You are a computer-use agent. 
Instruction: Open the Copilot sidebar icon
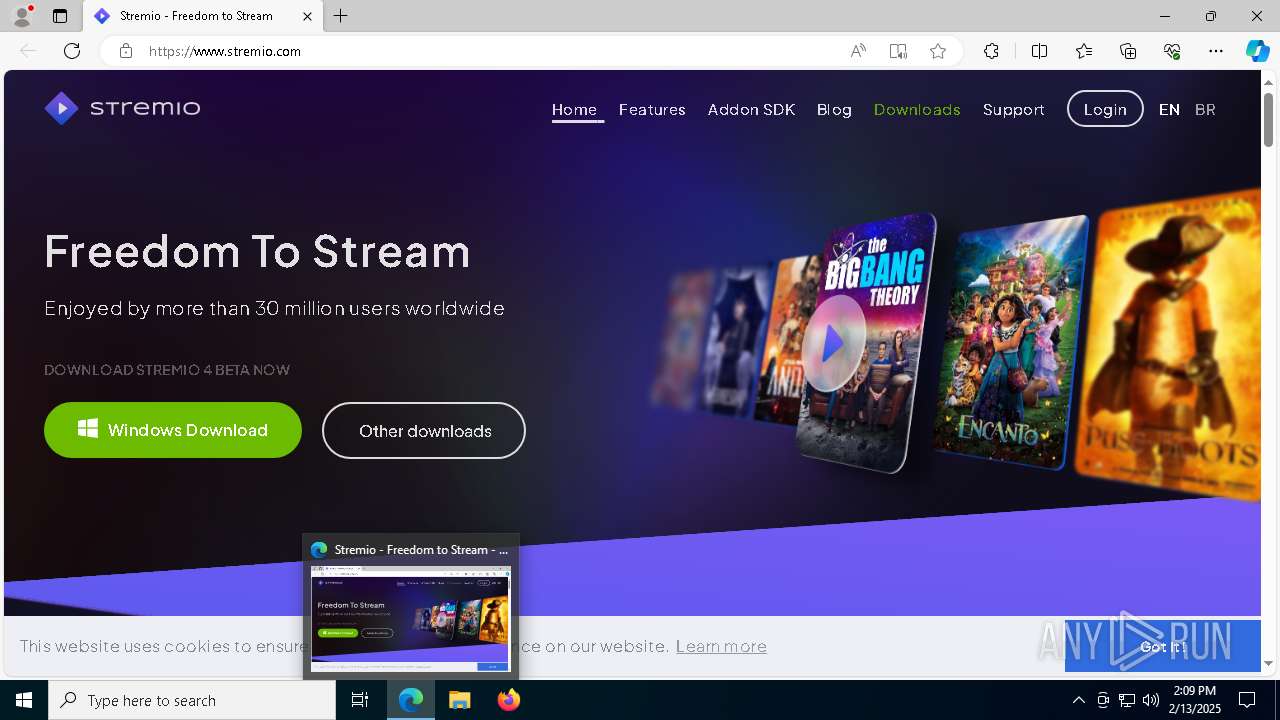(1257, 51)
